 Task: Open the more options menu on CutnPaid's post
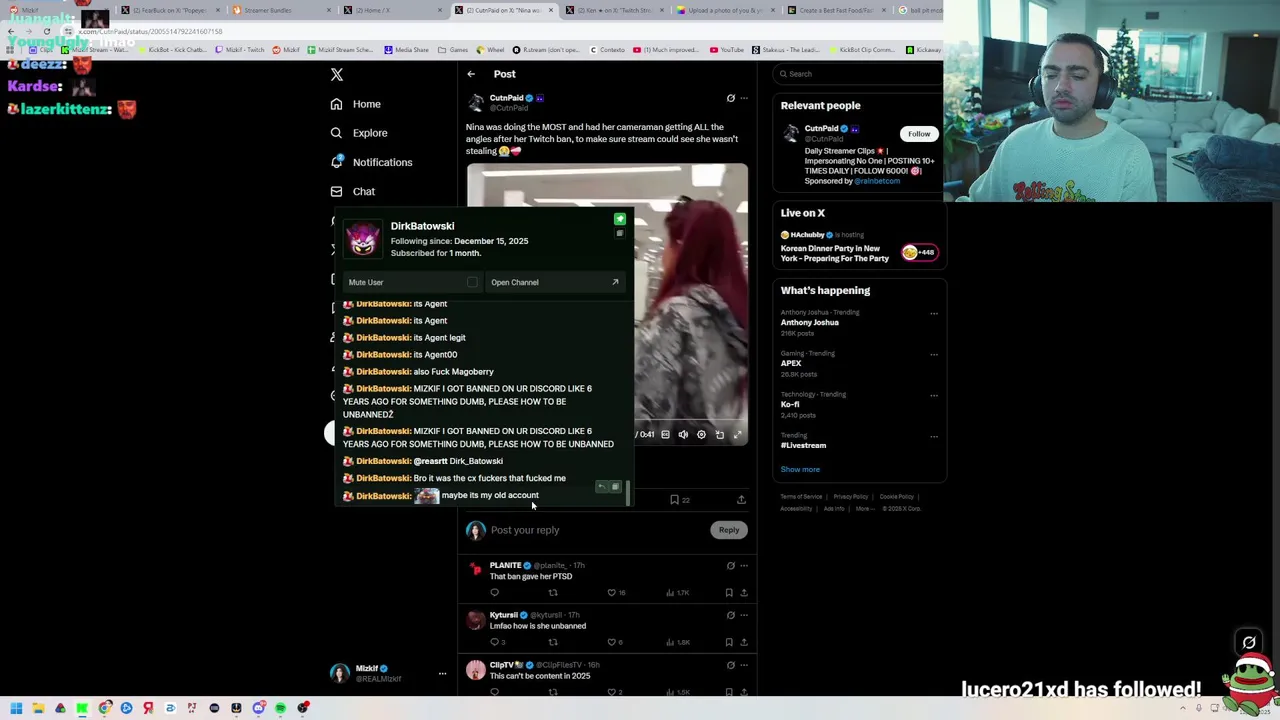743,98
